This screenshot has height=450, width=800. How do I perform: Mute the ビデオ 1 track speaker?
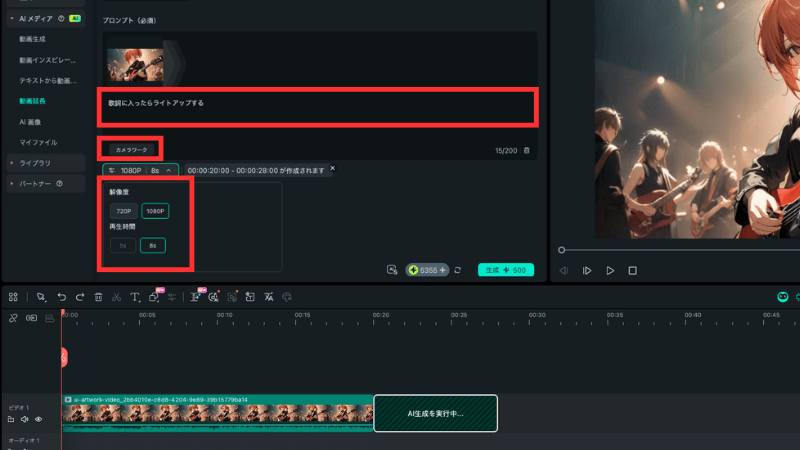pyautogui.click(x=24, y=420)
